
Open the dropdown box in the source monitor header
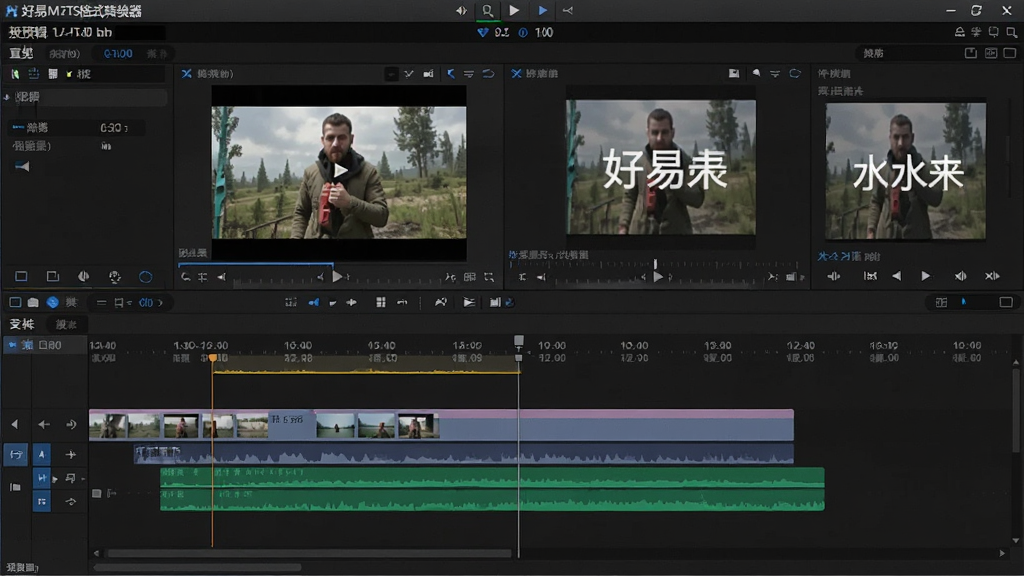pos(391,74)
